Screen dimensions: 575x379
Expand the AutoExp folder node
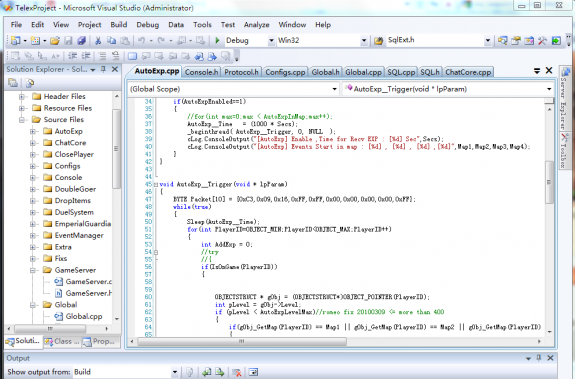[x=33, y=132]
